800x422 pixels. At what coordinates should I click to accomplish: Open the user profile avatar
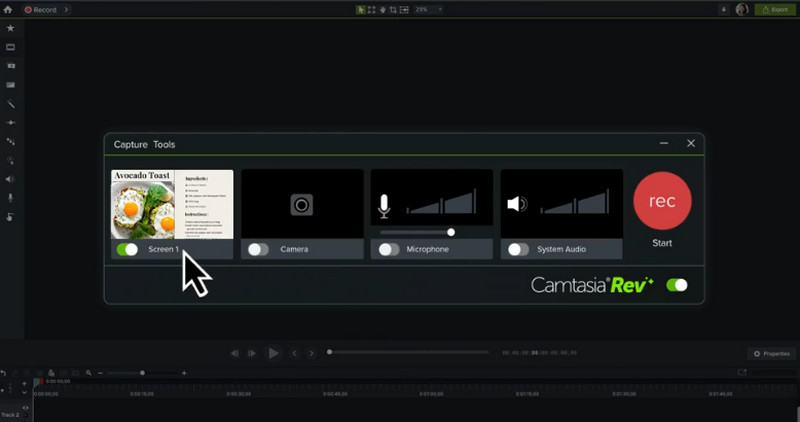(x=742, y=9)
